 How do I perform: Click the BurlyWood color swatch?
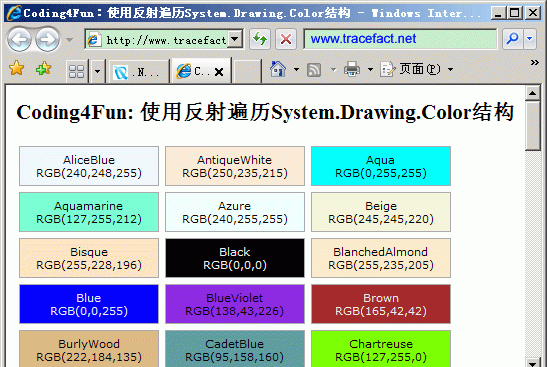point(89,349)
